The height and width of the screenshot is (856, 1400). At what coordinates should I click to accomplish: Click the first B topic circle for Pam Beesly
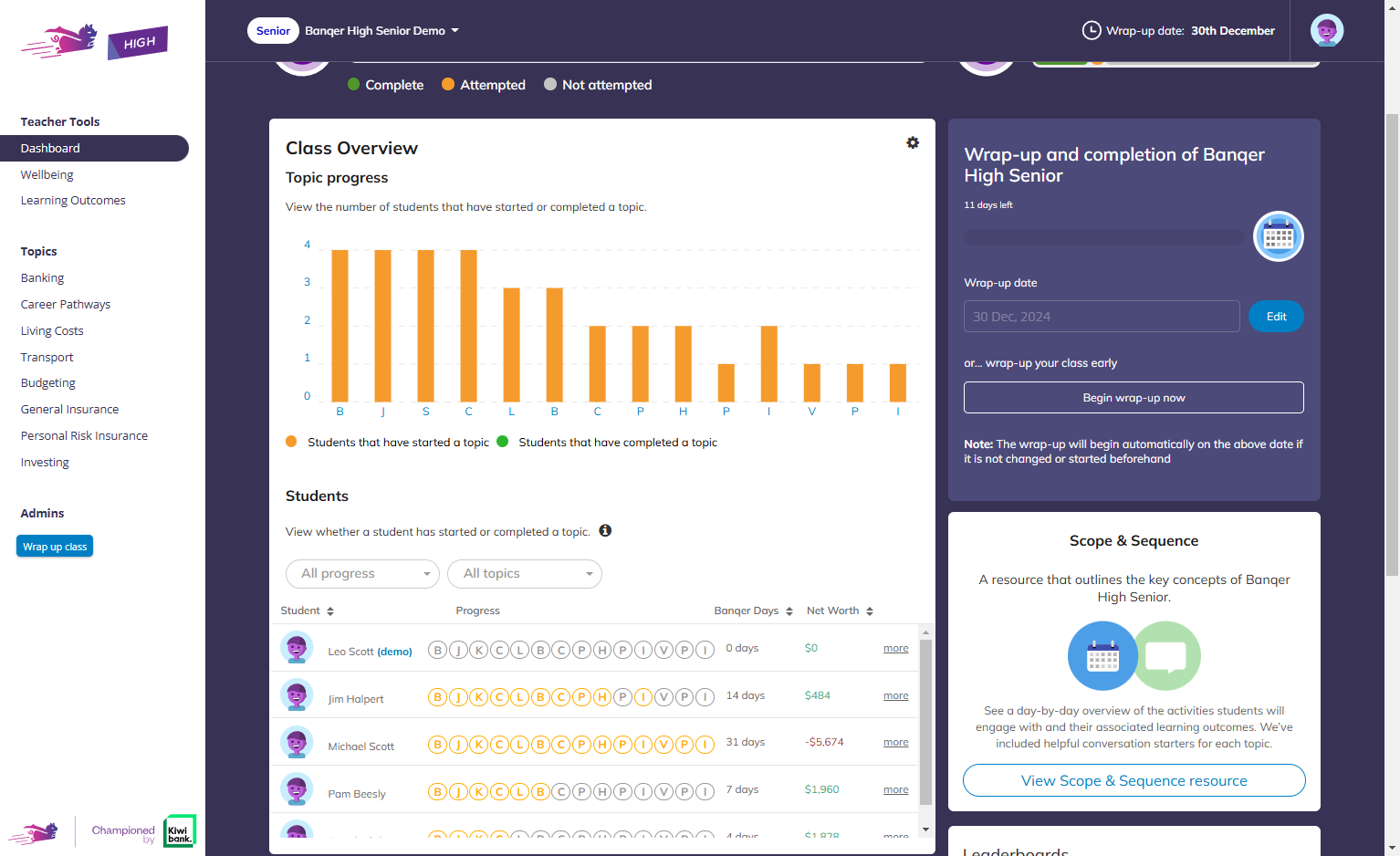pyautogui.click(x=438, y=791)
